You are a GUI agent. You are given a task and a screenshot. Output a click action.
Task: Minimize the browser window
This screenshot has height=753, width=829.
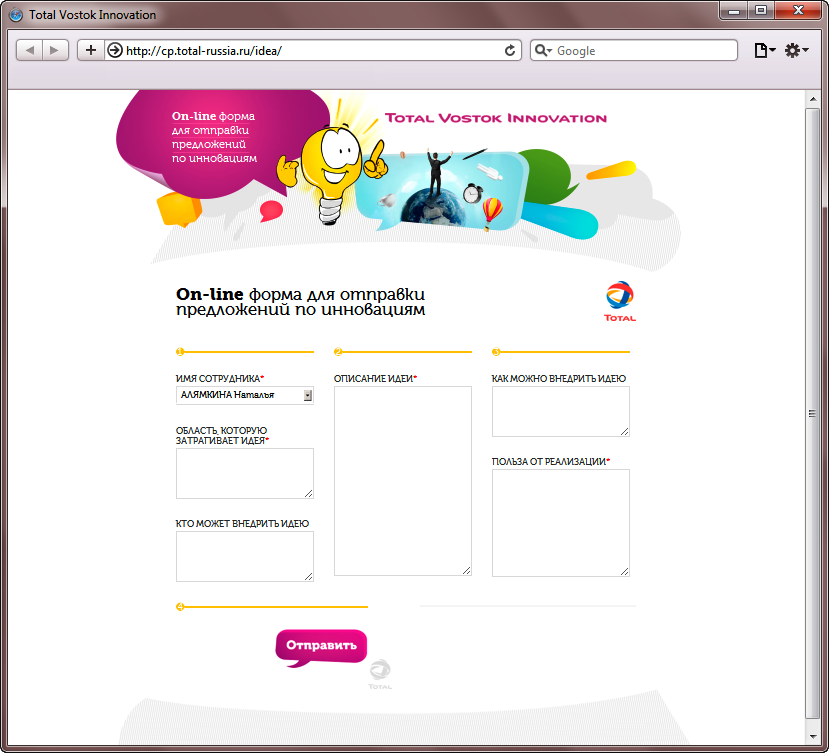tap(734, 11)
